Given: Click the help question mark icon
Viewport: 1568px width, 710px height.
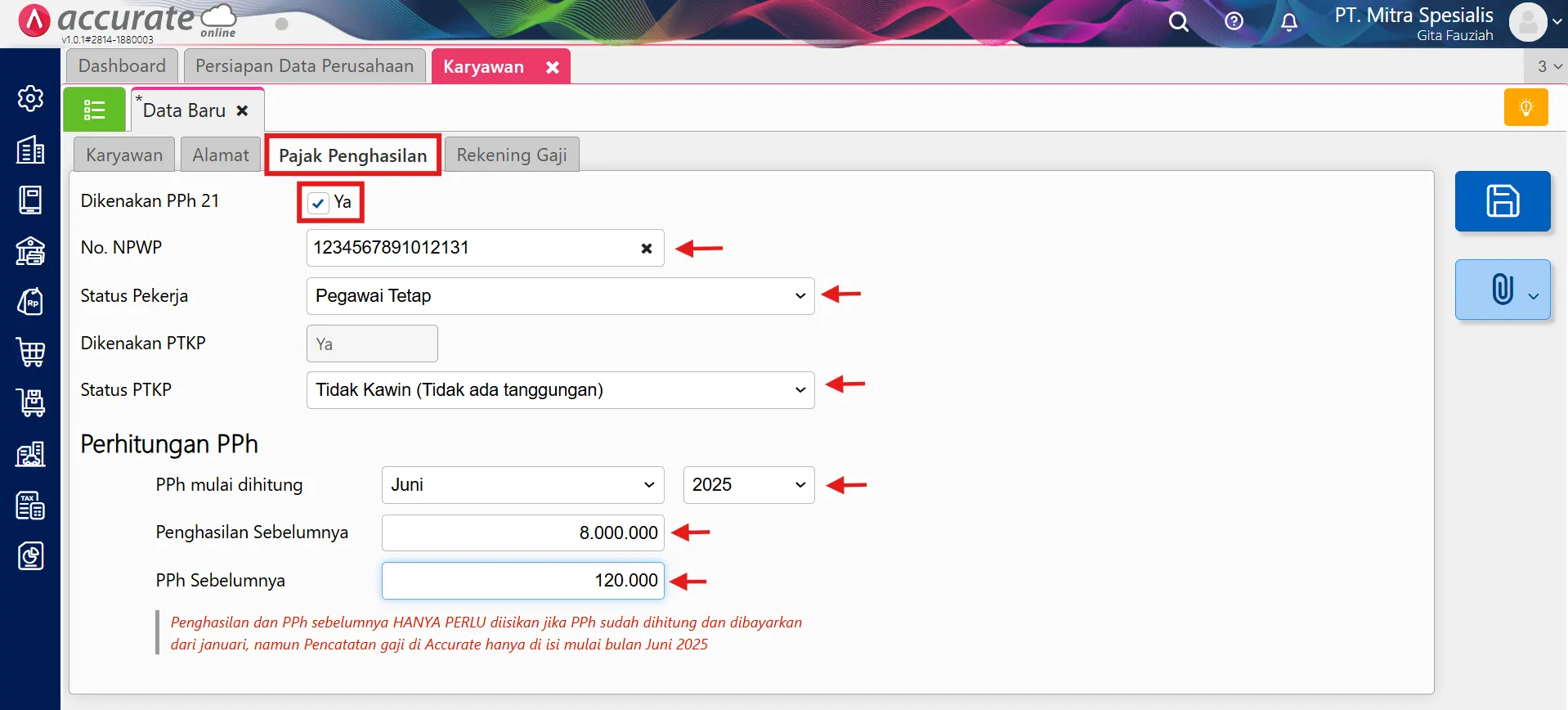Looking at the screenshot, I should [x=1234, y=22].
